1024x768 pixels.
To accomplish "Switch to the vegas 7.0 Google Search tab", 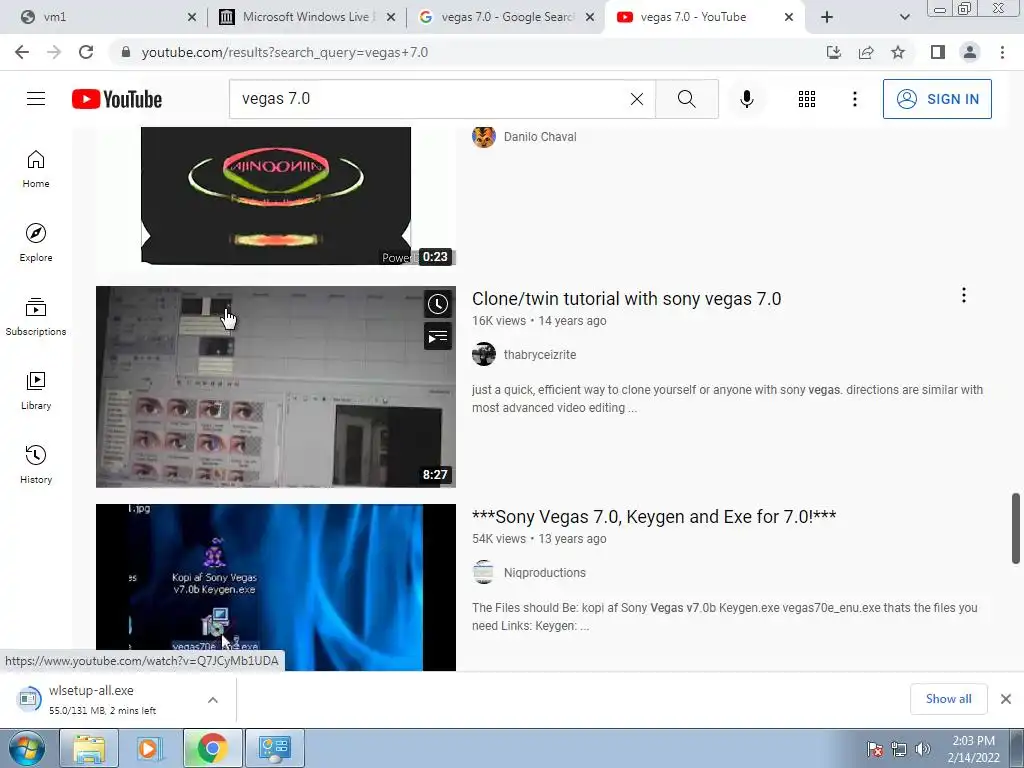I will (506, 17).
